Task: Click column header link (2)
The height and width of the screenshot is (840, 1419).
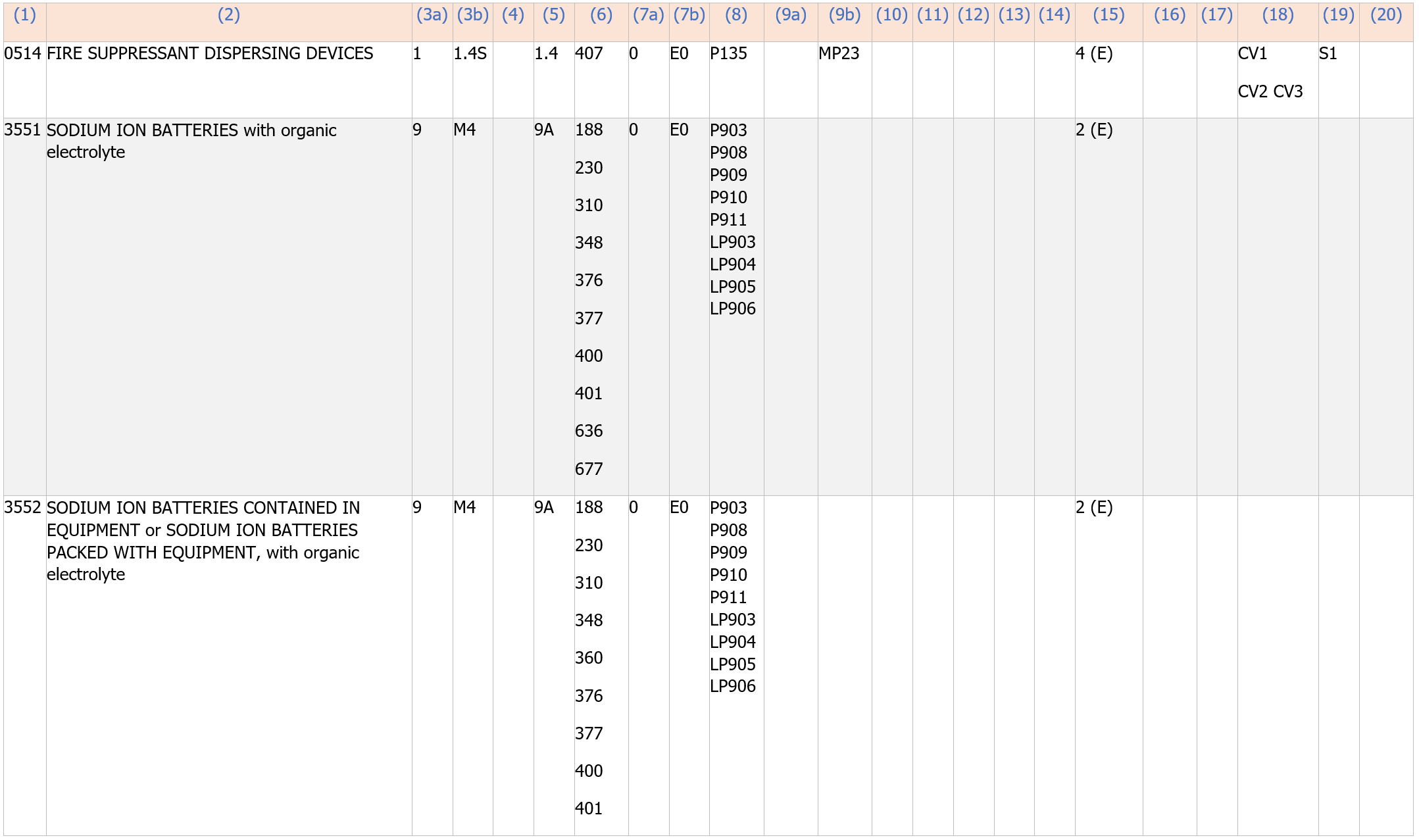Action: pyautogui.click(x=228, y=15)
